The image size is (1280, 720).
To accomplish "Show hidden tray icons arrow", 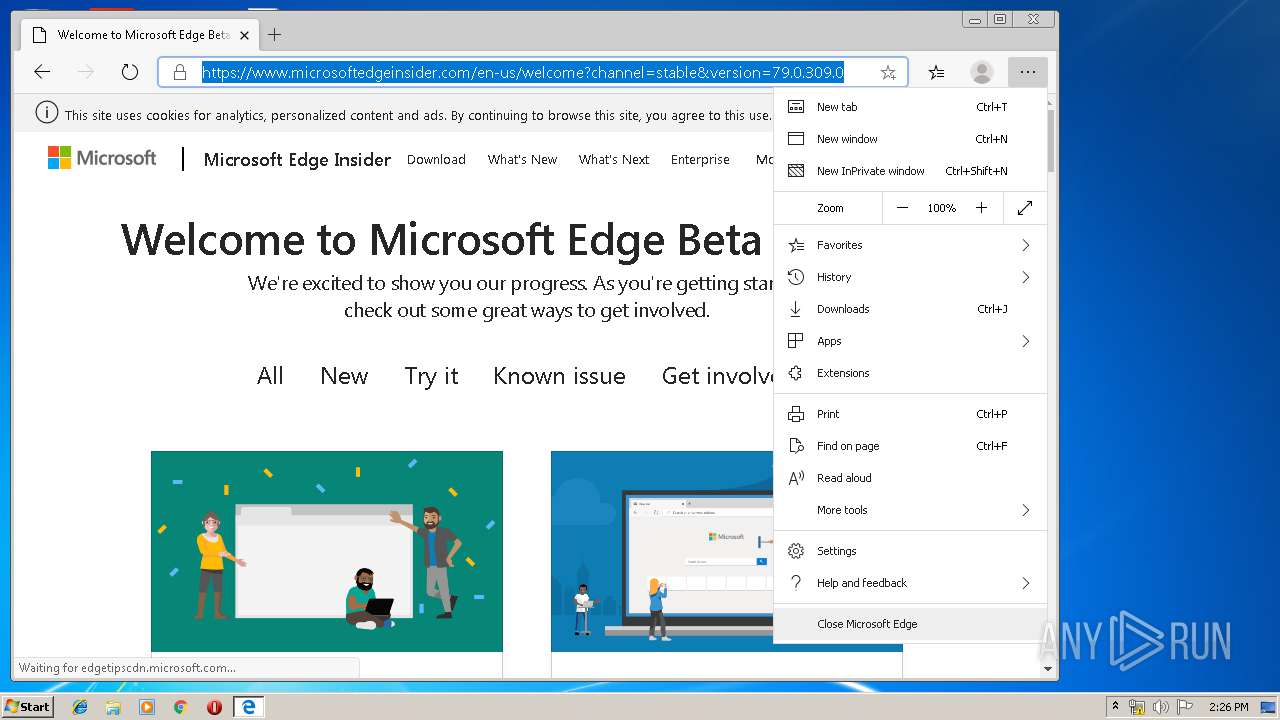I will (1115, 707).
